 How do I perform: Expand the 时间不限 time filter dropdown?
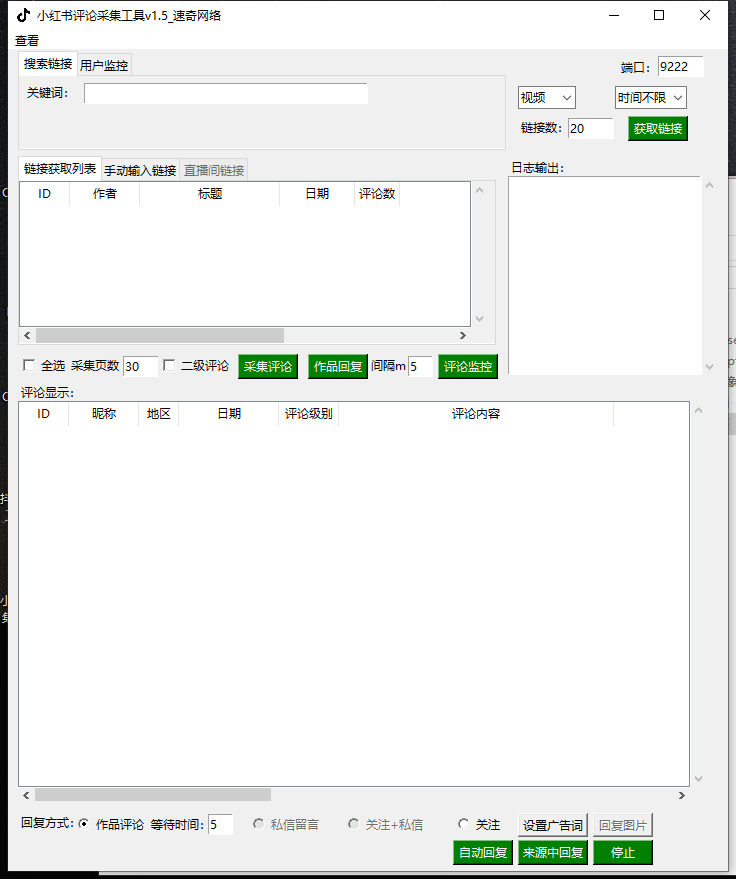[650, 98]
